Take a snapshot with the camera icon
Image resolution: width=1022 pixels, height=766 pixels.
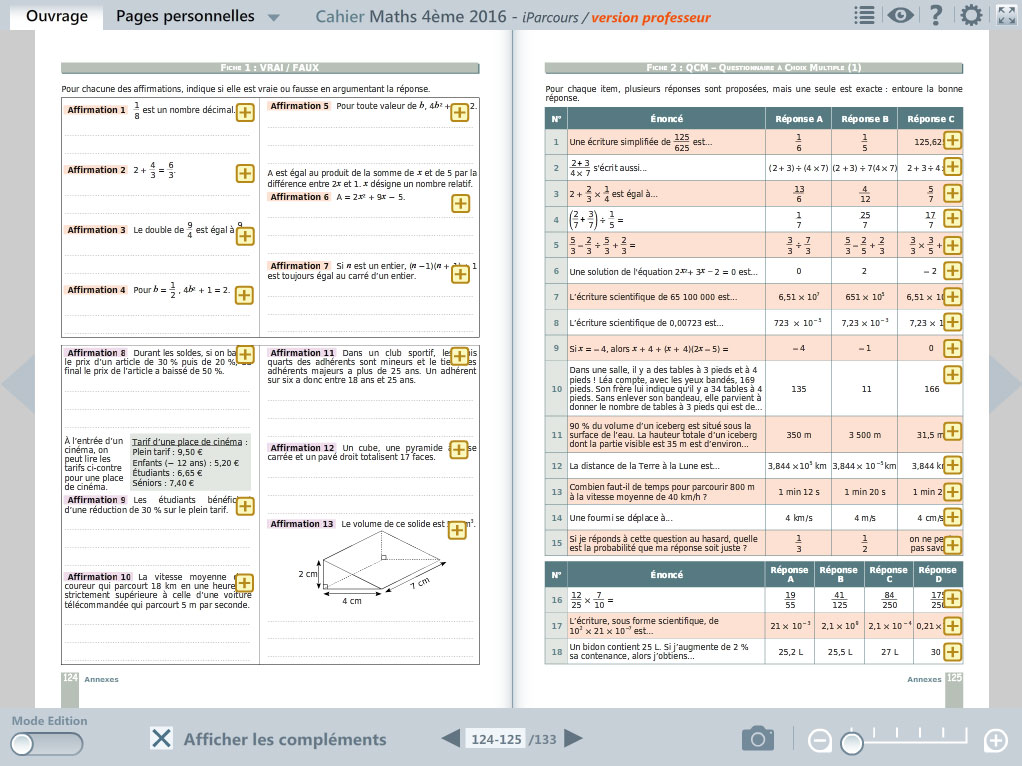pos(757,739)
